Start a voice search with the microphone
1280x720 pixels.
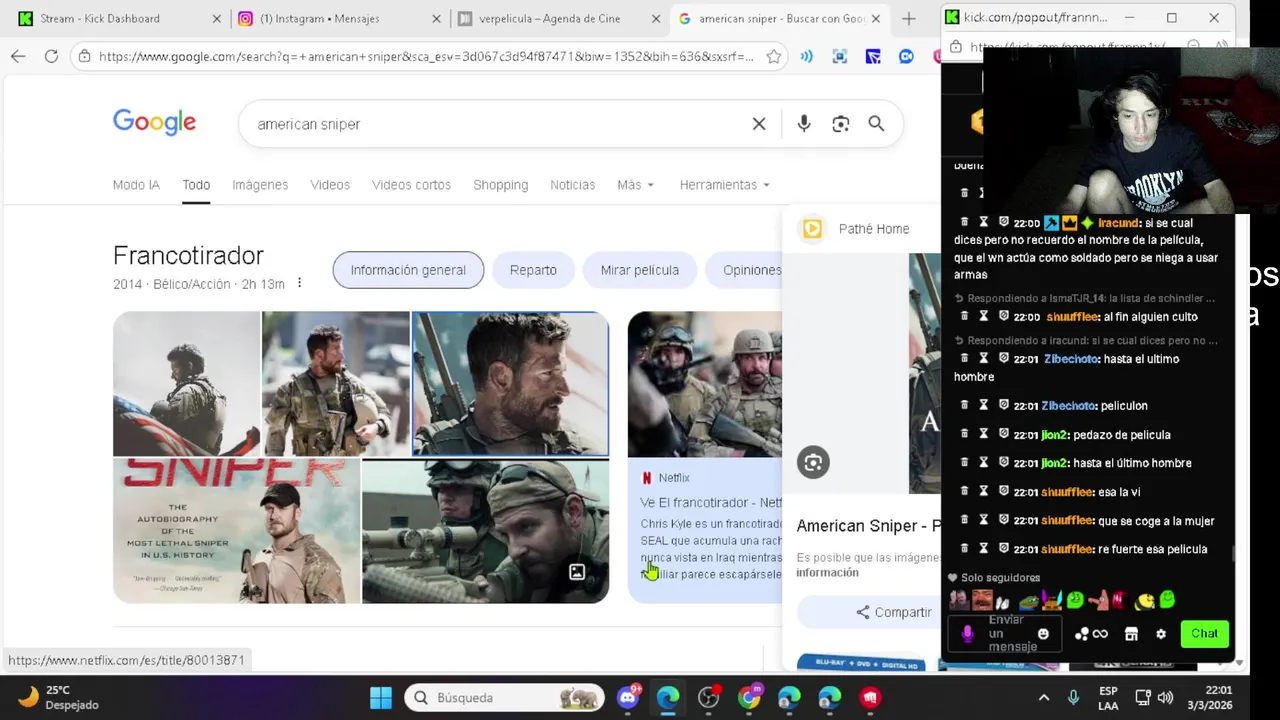[x=803, y=124]
